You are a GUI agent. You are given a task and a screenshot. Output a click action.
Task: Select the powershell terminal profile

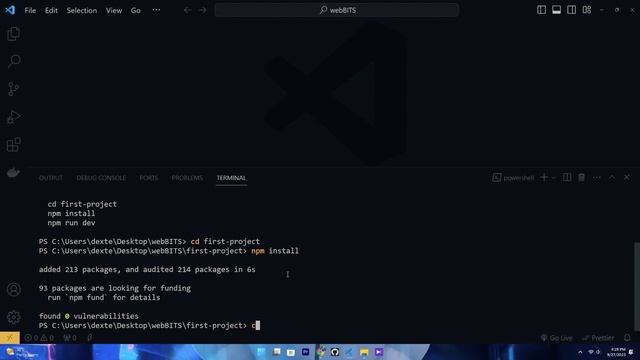click(513, 178)
